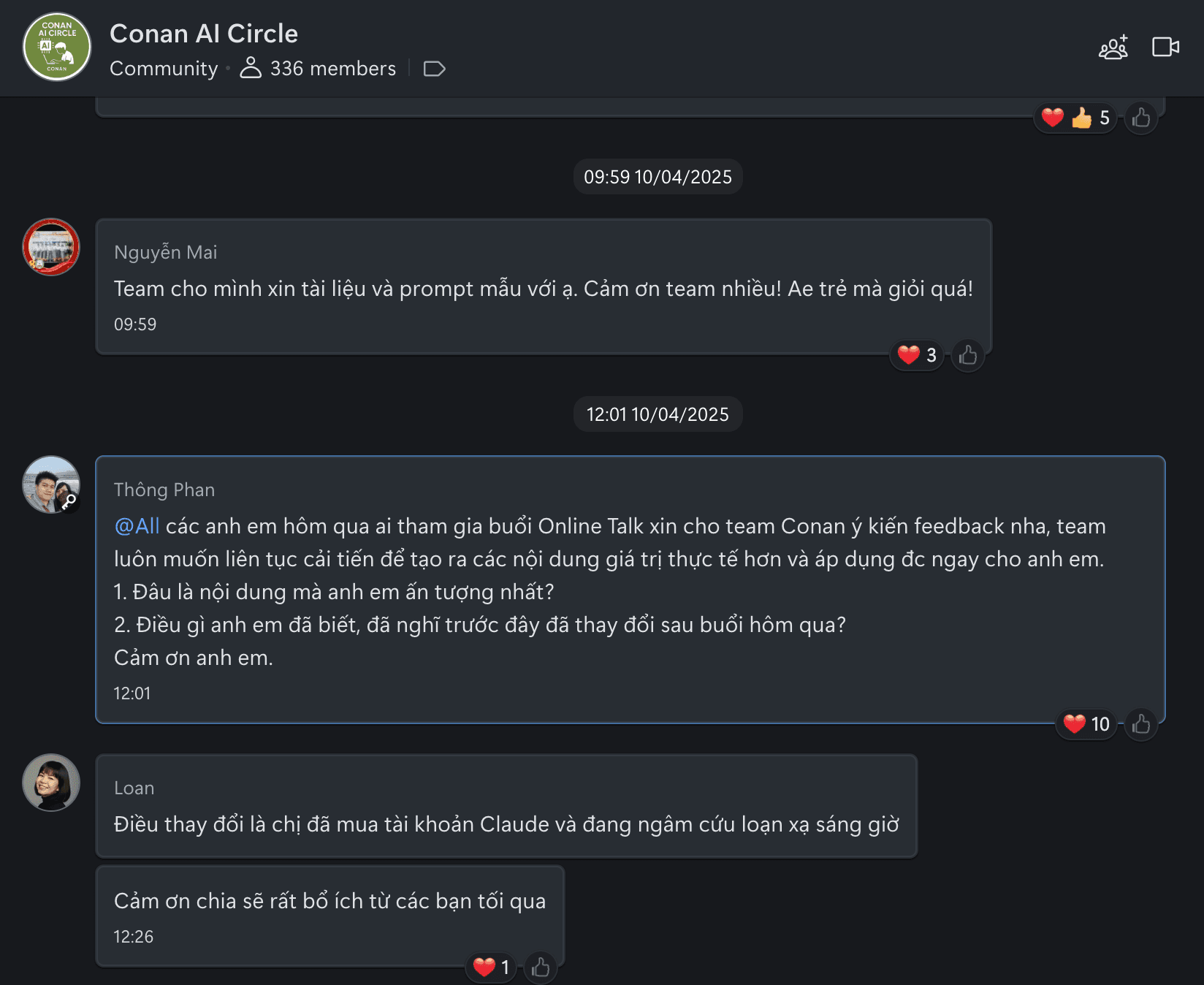This screenshot has width=1204, height=985.
Task: Start a video call in Conan AI Circle
Action: coord(1165,47)
